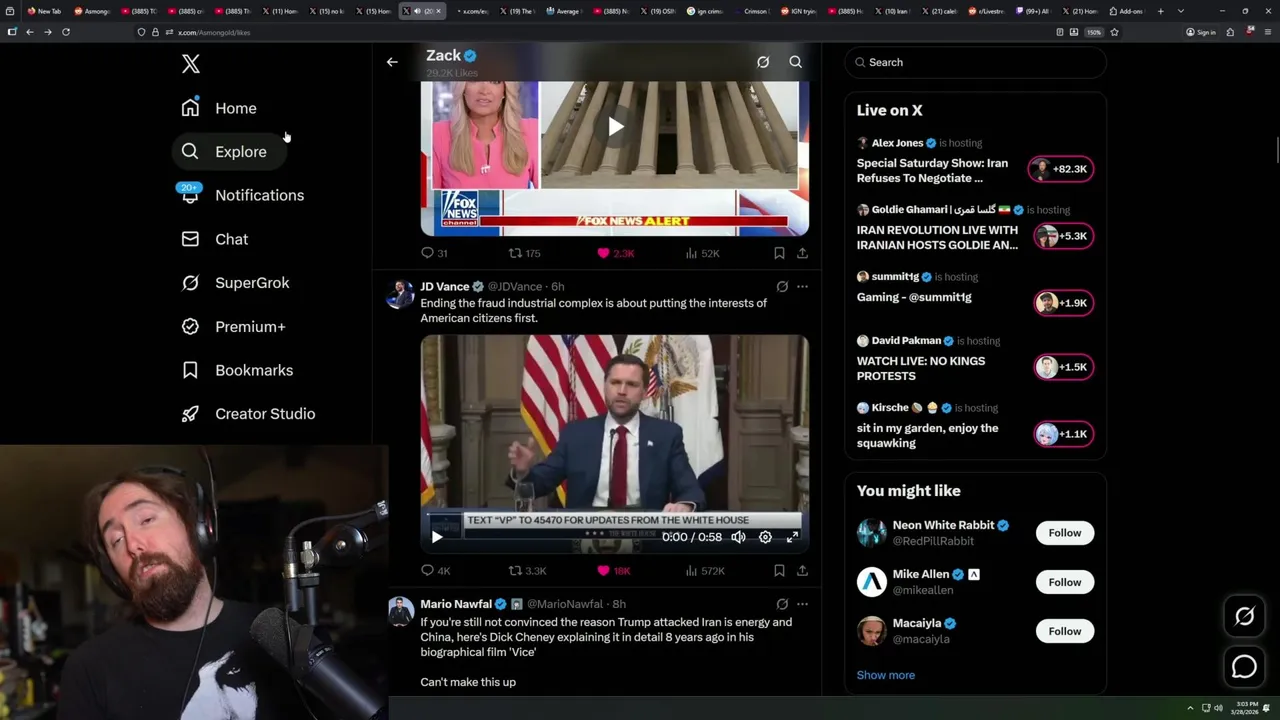Play the Fox News video
This screenshot has width=1280, height=720.
(x=616, y=126)
